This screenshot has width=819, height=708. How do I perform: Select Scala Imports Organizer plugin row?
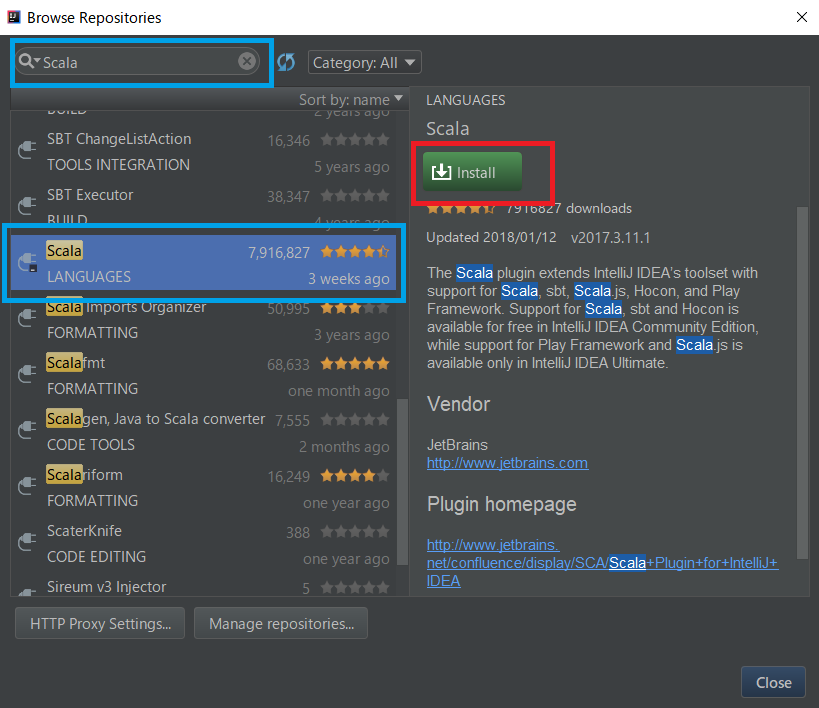(x=203, y=320)
